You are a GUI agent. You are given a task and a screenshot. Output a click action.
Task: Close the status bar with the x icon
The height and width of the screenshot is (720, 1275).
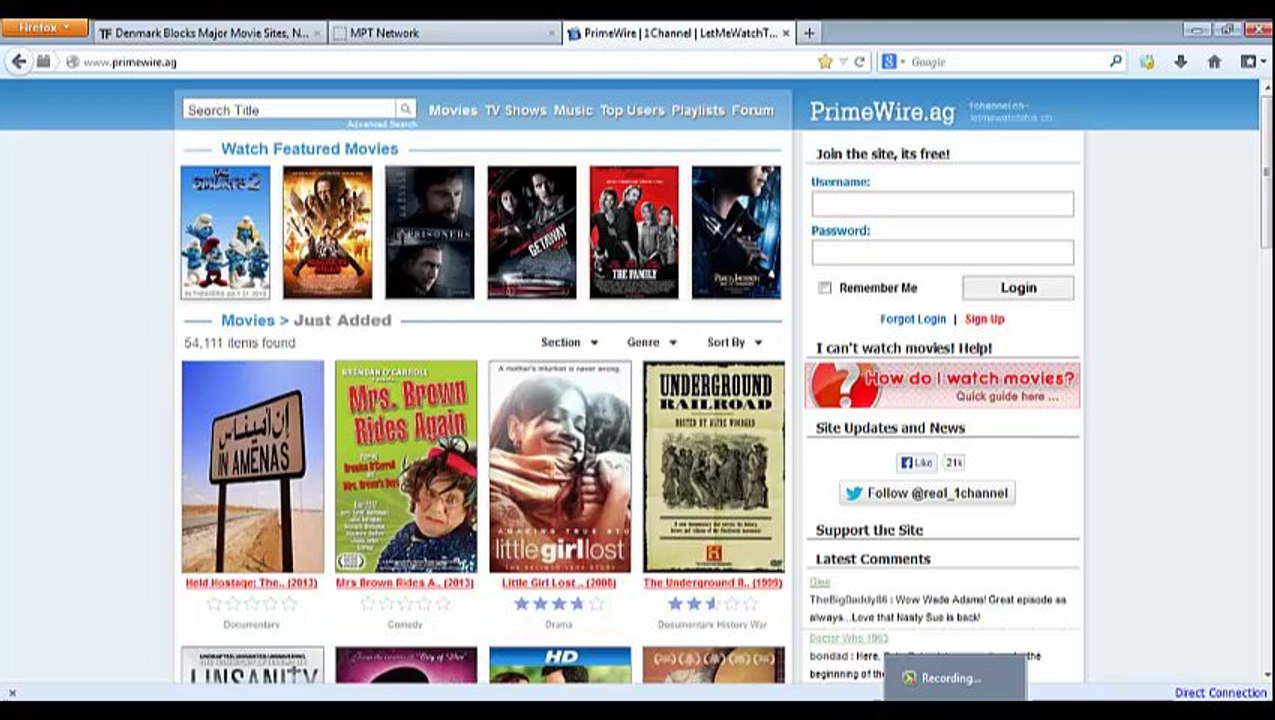12,693
